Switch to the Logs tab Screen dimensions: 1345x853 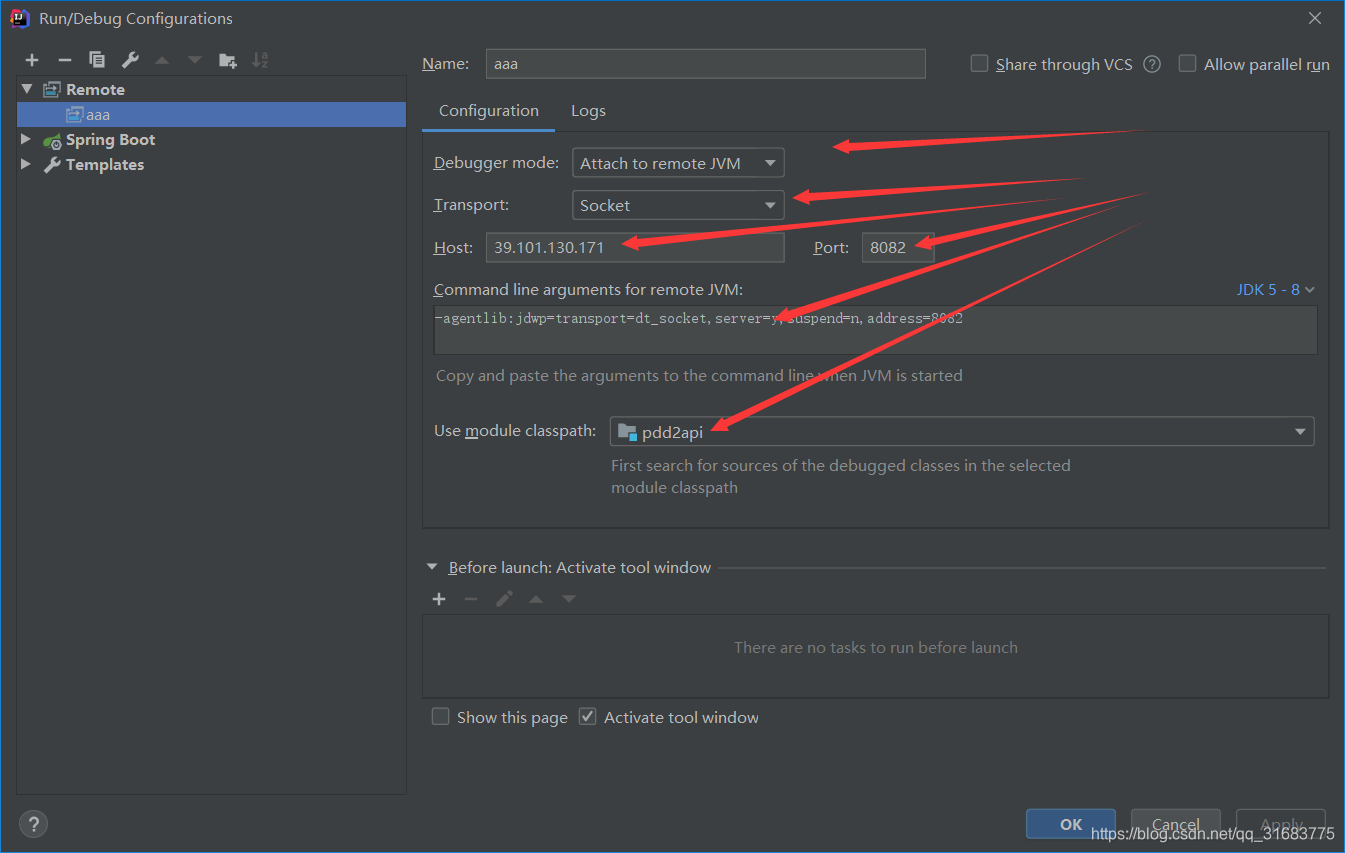[588, 110]
